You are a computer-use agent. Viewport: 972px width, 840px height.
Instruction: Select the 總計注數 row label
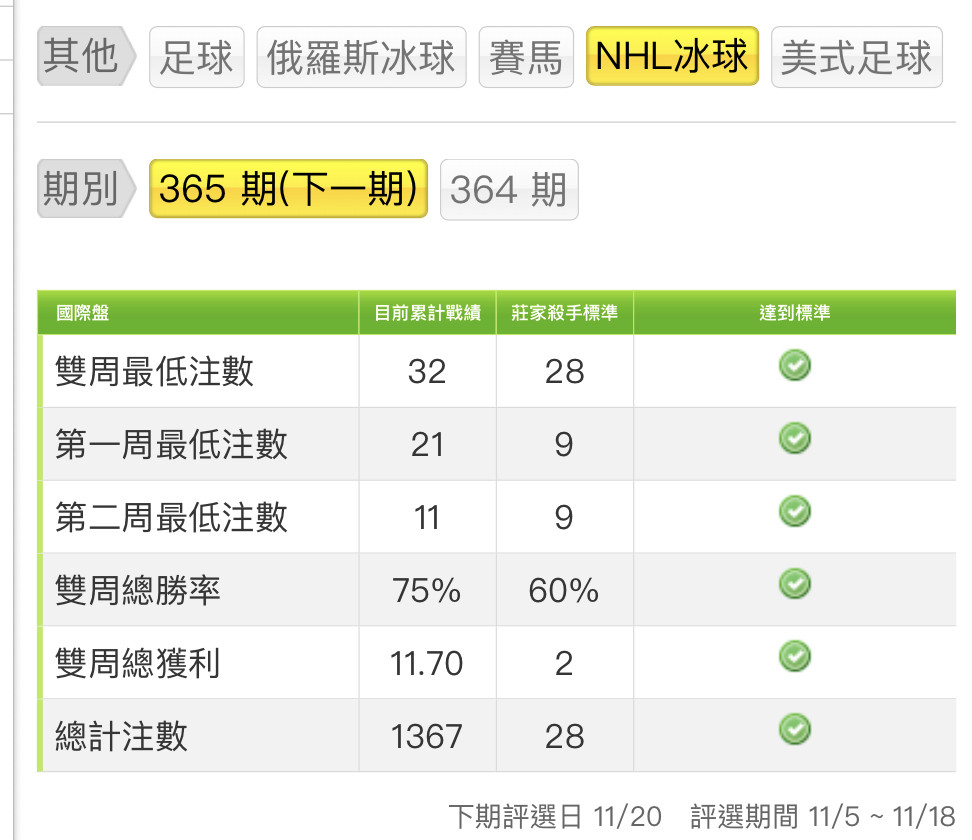pos(121,736)
